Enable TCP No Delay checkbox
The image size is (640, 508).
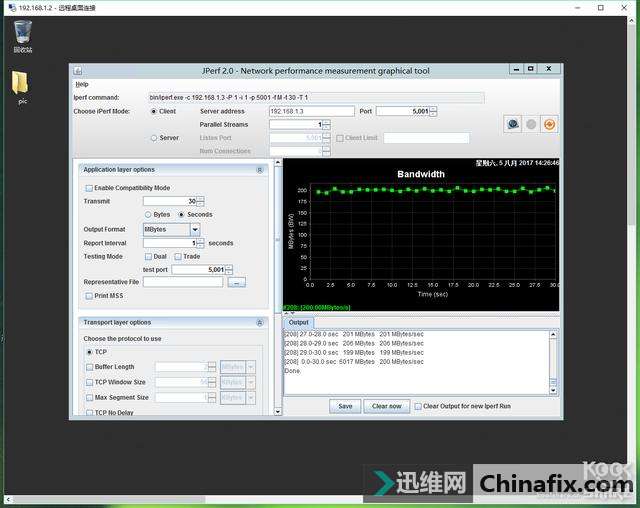(89, 413)
